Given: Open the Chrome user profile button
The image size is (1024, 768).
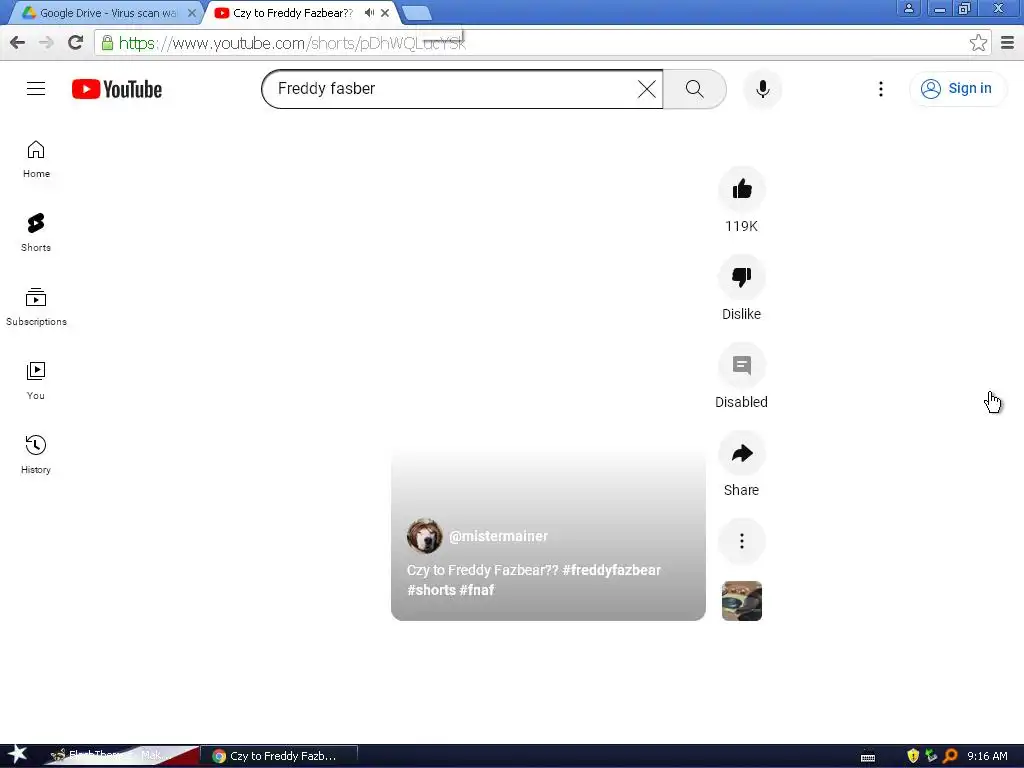Looking at the screenshot, I should [908, 8].
